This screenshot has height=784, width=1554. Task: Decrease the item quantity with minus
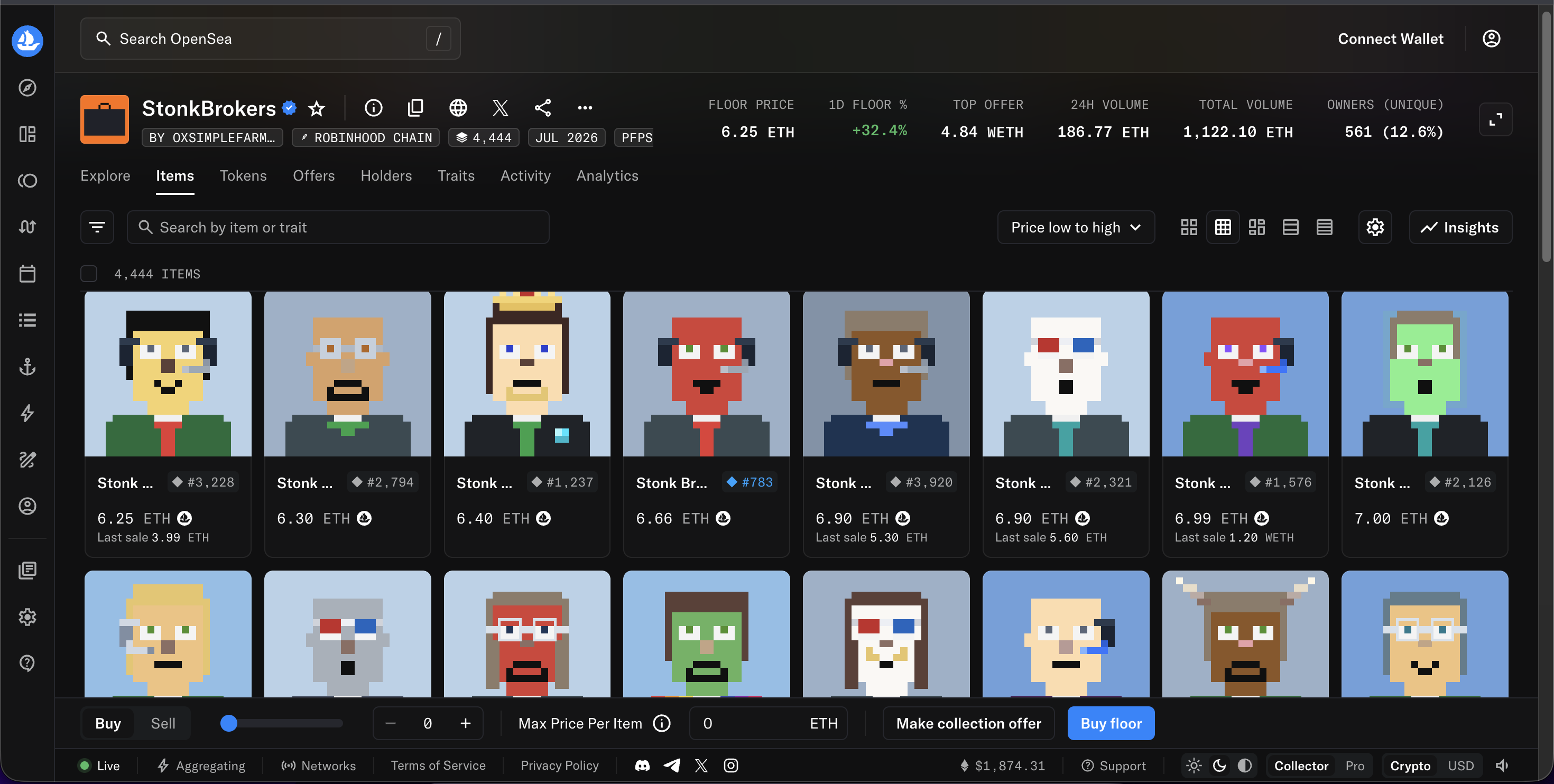pos(390,723)
